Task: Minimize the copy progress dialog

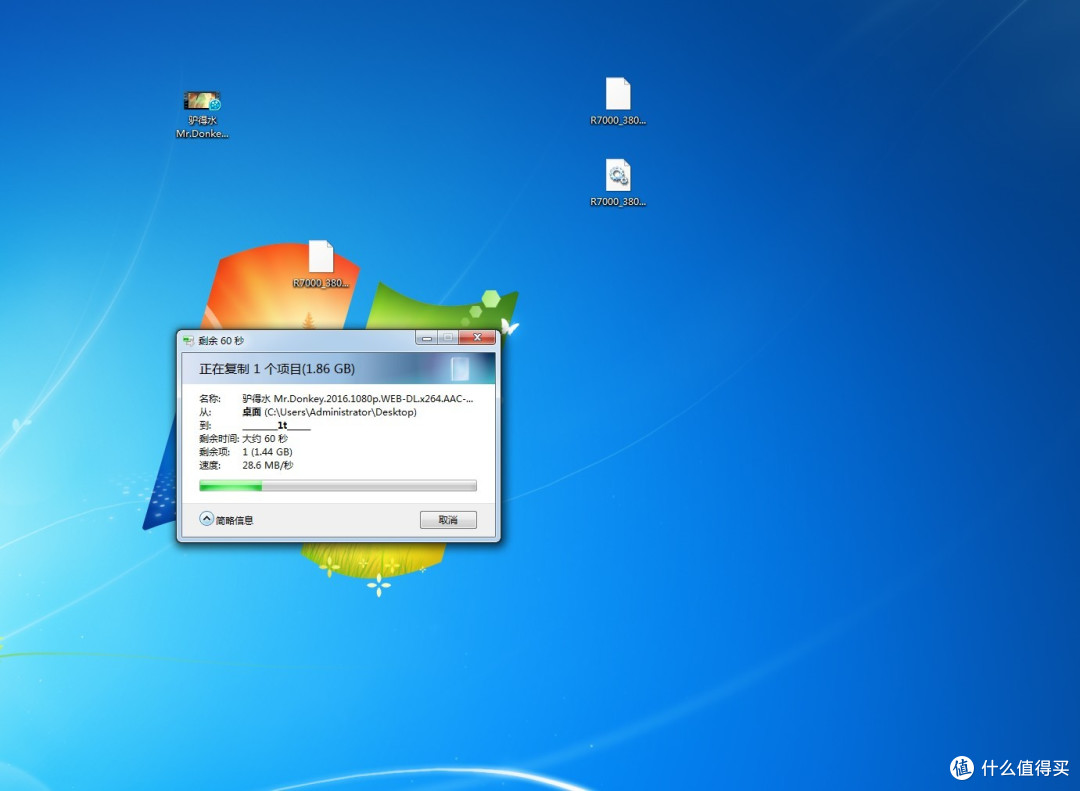Action: 426,338
